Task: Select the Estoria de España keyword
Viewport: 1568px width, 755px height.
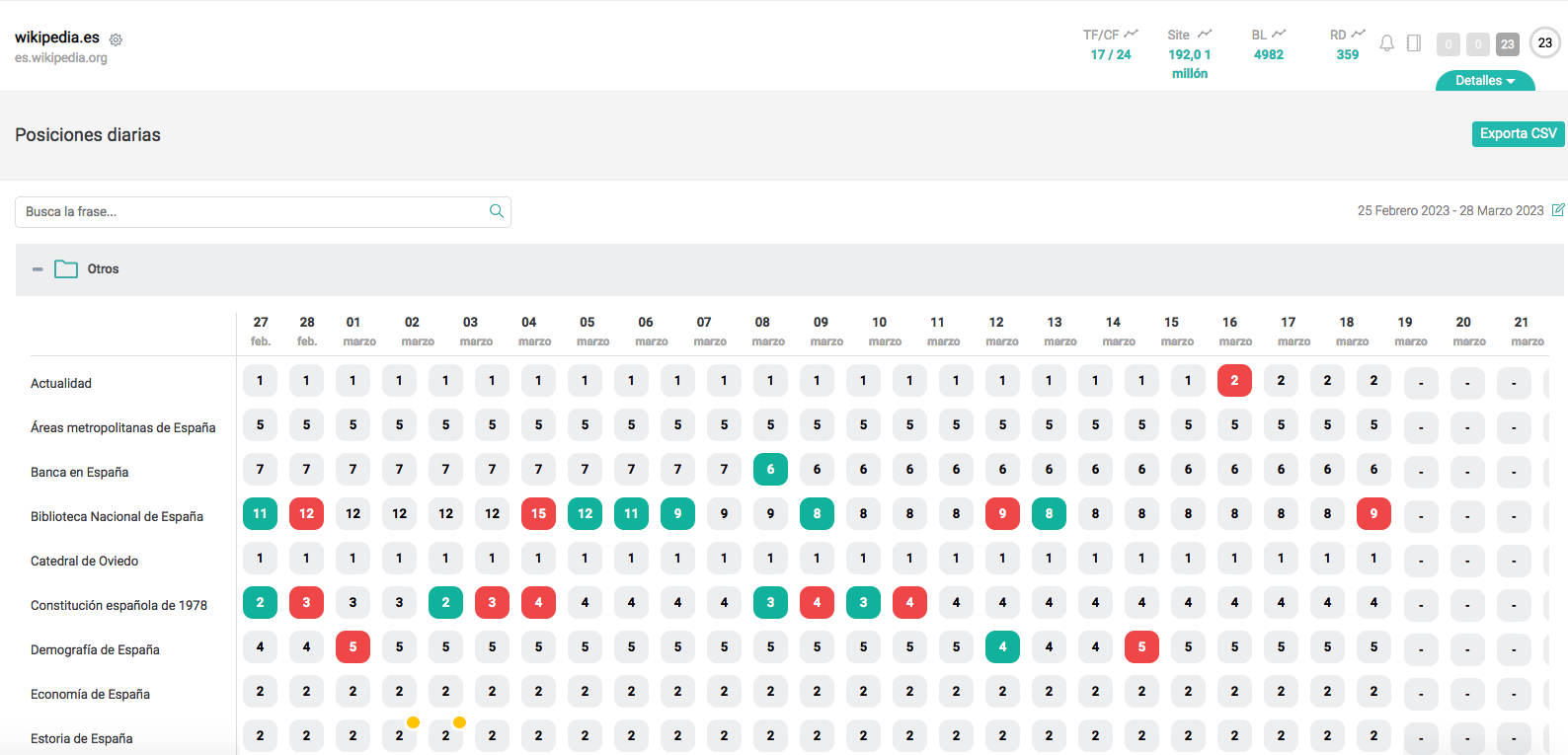Action: [x=82, y=738]
